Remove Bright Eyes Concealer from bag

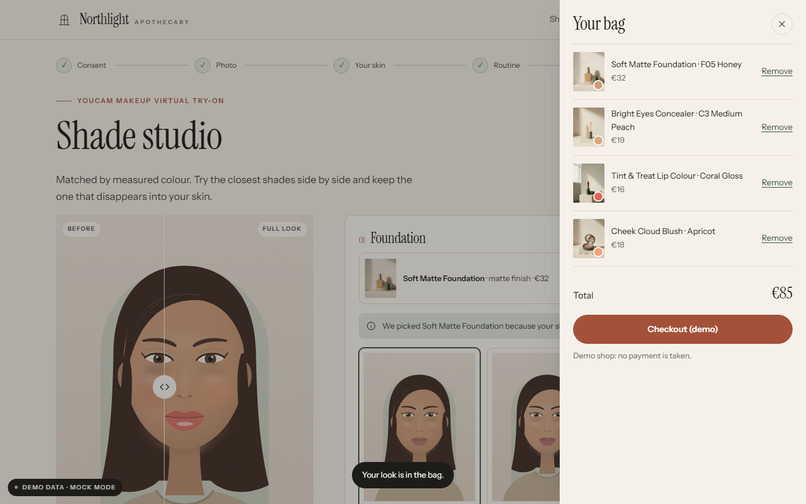pyautogui.click(x=777, y=127)
